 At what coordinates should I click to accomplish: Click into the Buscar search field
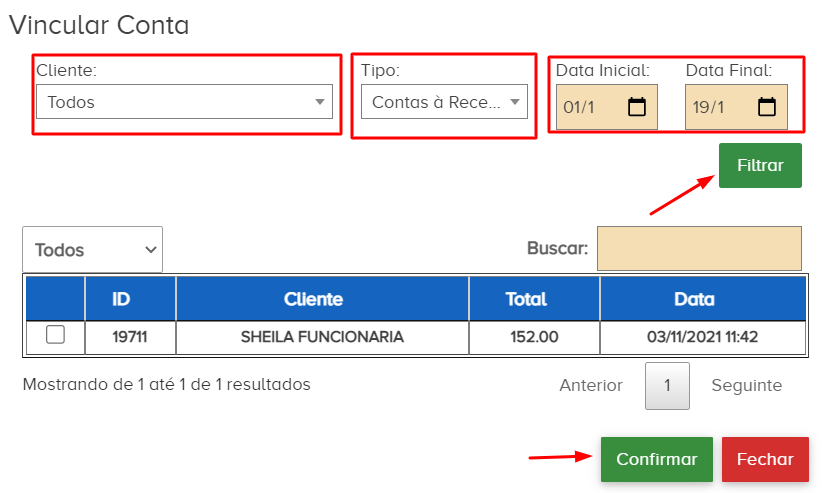(699, 248)
